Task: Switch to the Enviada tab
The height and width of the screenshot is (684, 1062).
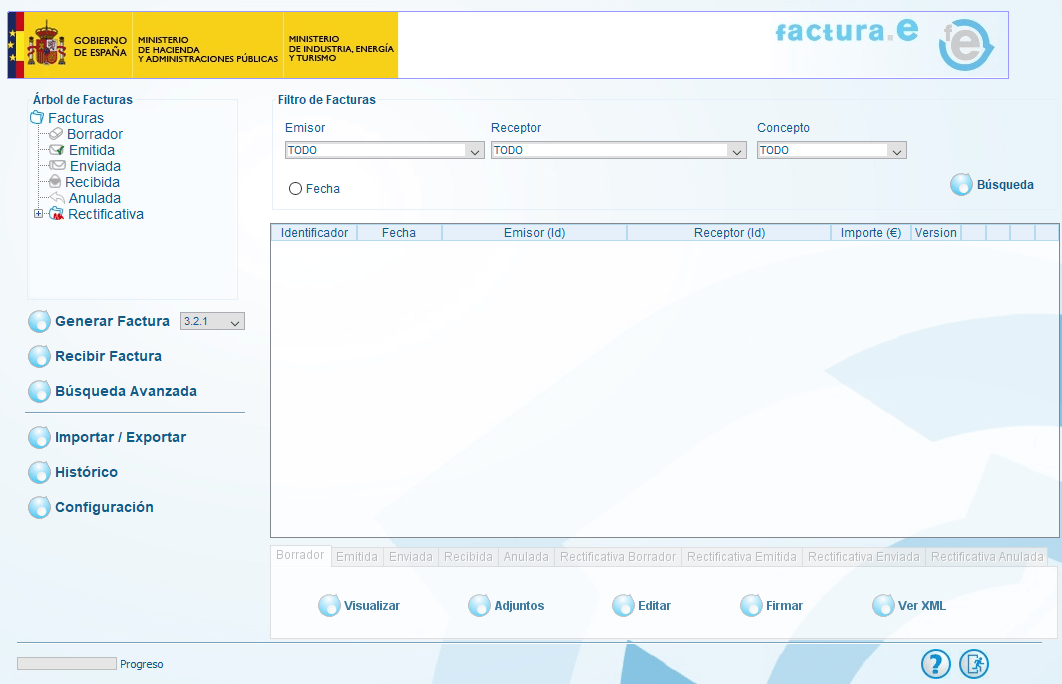Action: (410, 557)
